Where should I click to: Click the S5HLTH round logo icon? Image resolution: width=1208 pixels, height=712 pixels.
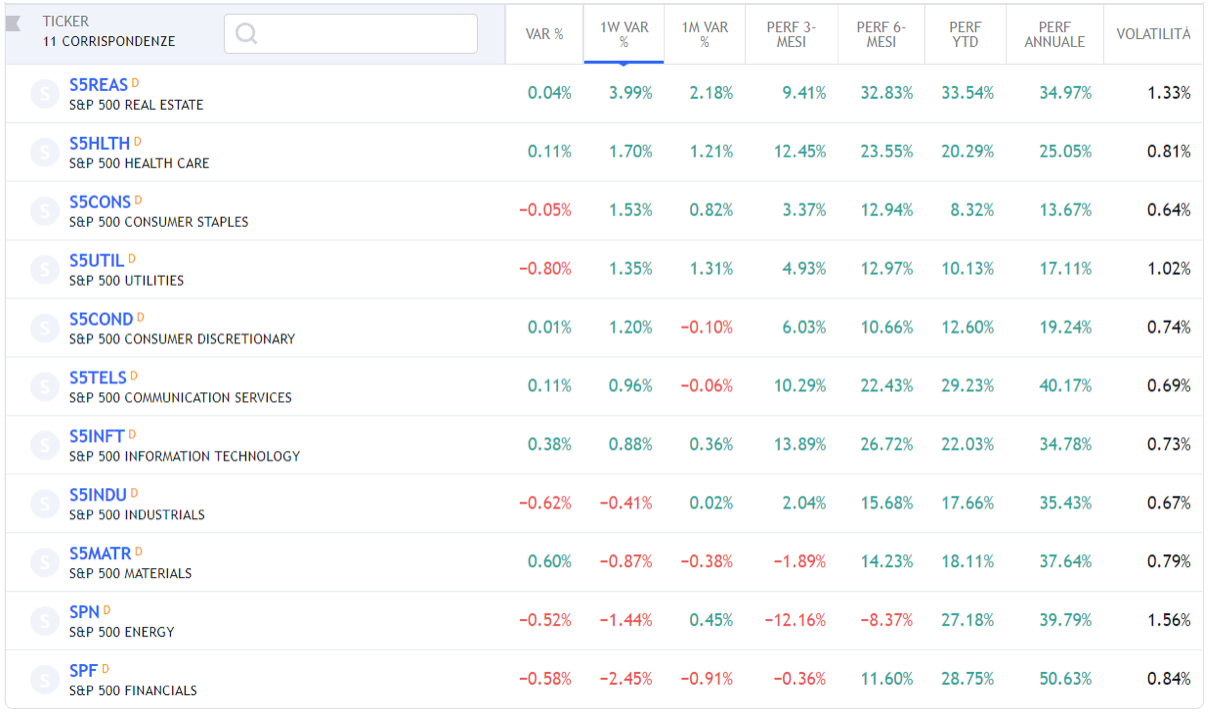(x=45, y=152)
